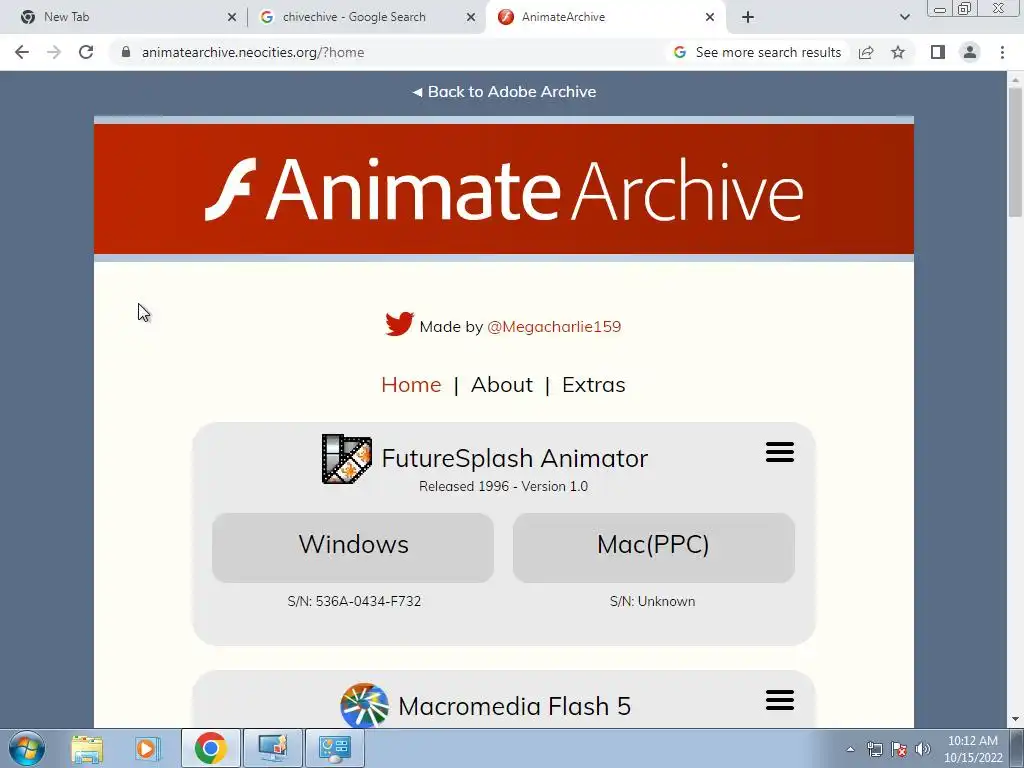This screenshot has width=1024, height=768.
Task: Click the Macromedia Flash 5 heading
Action: 515,706
